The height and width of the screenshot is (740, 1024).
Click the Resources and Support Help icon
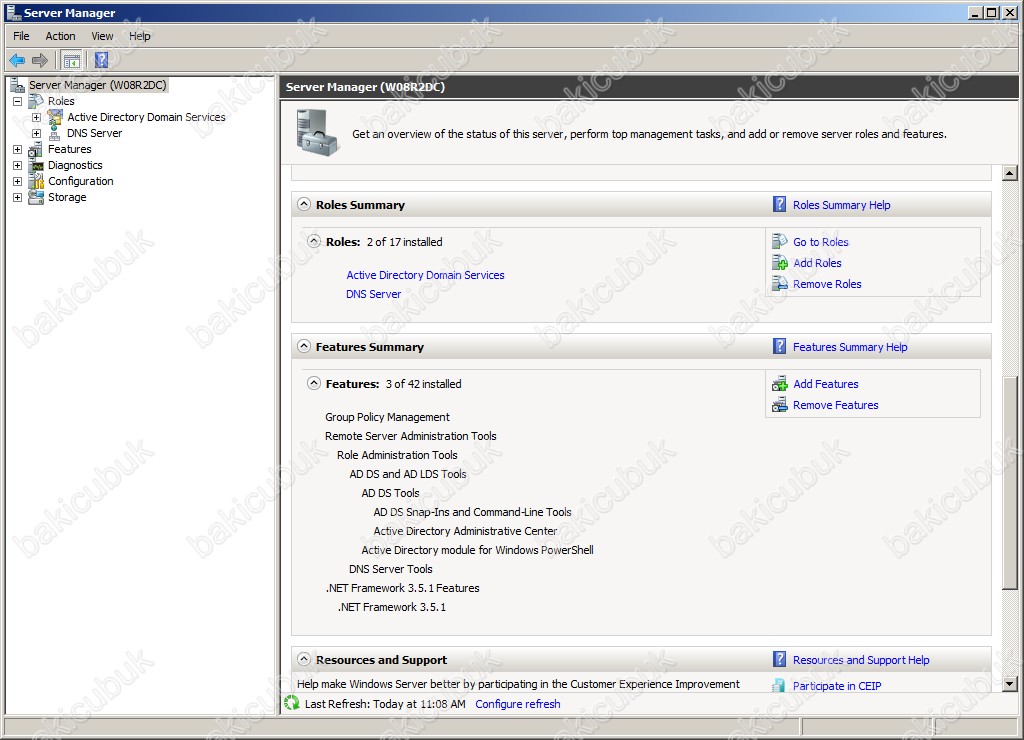tap(779, 659)
